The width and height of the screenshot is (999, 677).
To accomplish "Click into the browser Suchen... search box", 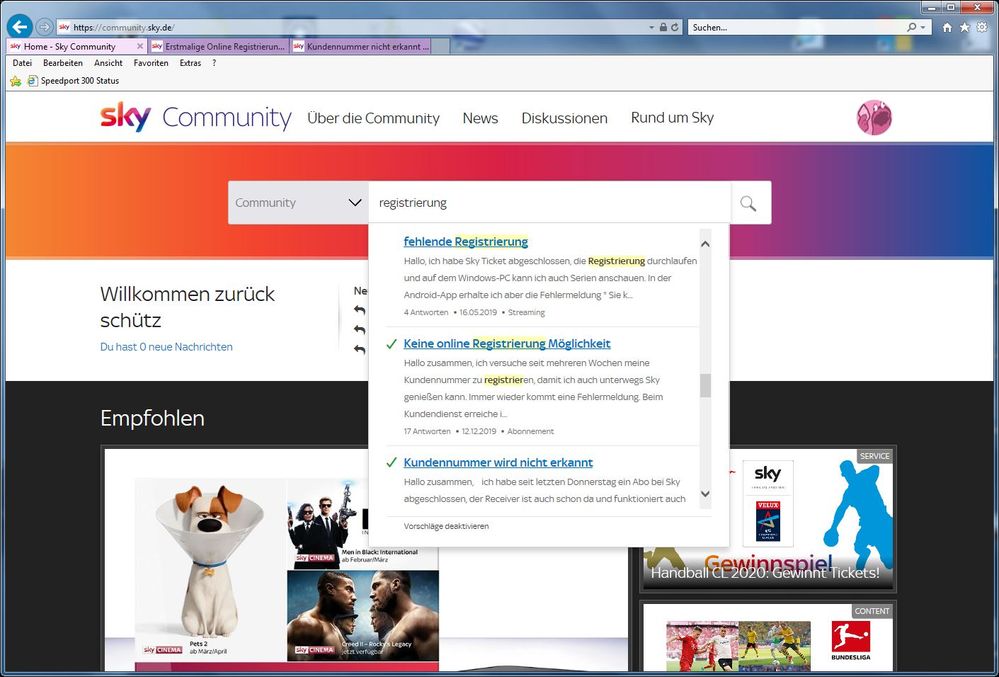I will pyautogui.click(x=796, y=27).
